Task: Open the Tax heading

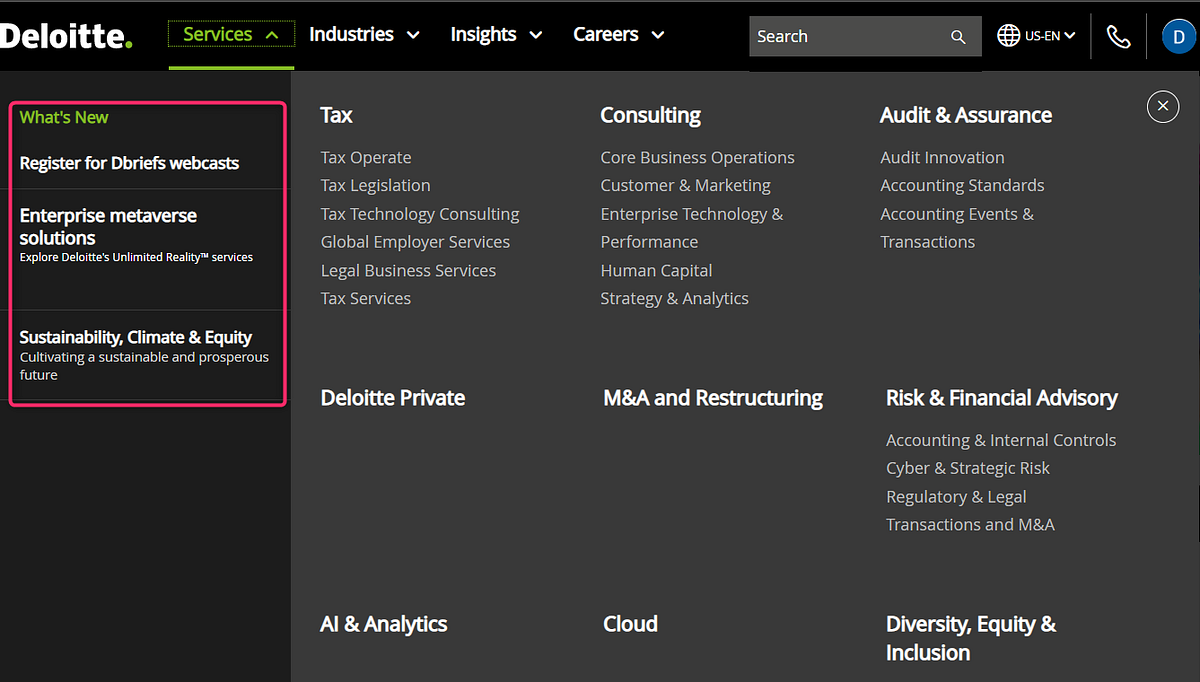Action: click(x=336, y=115)
